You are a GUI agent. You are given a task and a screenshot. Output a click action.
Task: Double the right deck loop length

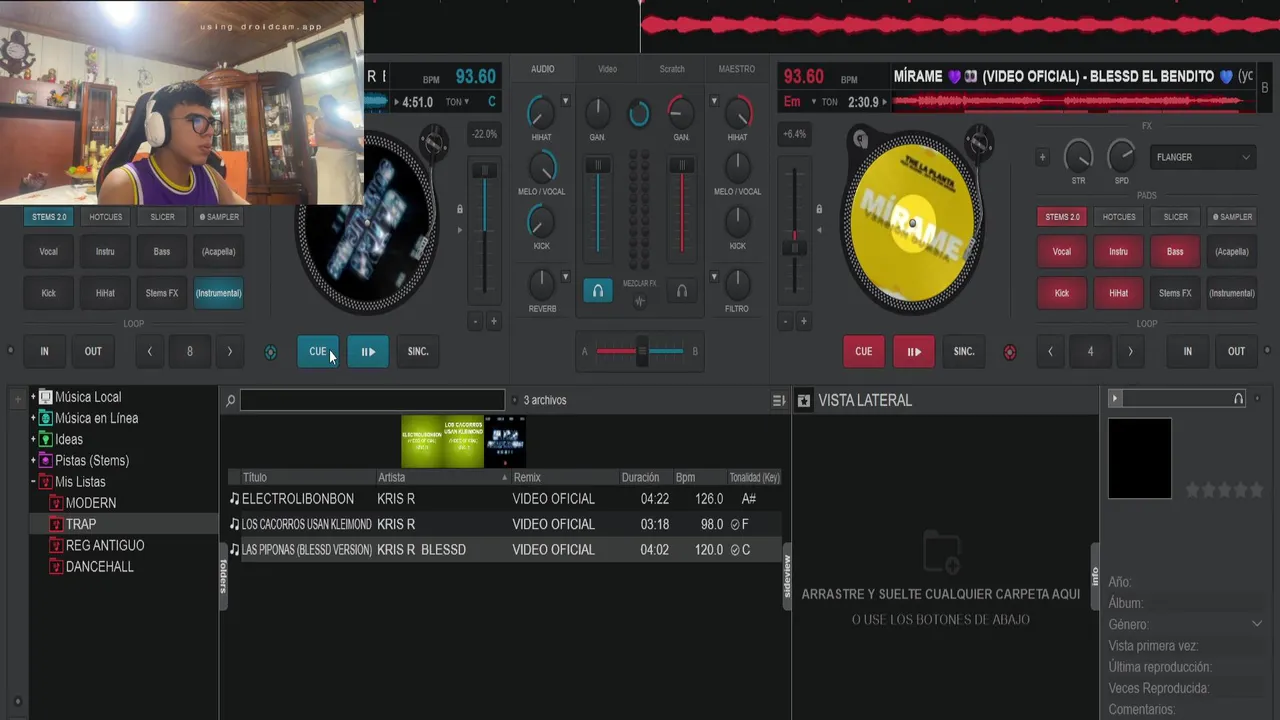(x=1130, y=351)
